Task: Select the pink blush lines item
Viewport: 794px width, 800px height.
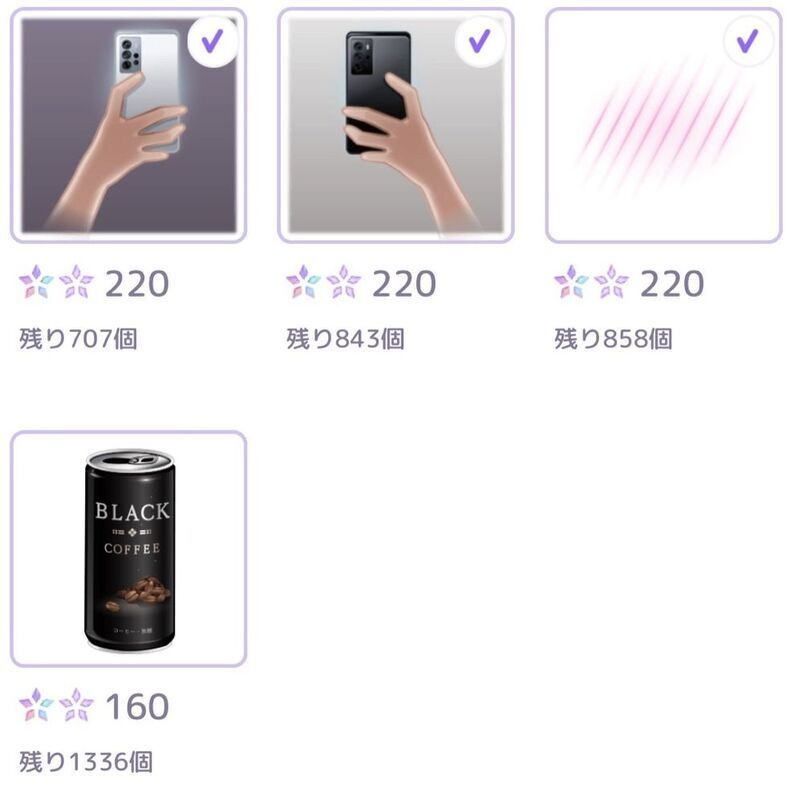Action: point(662,126)
